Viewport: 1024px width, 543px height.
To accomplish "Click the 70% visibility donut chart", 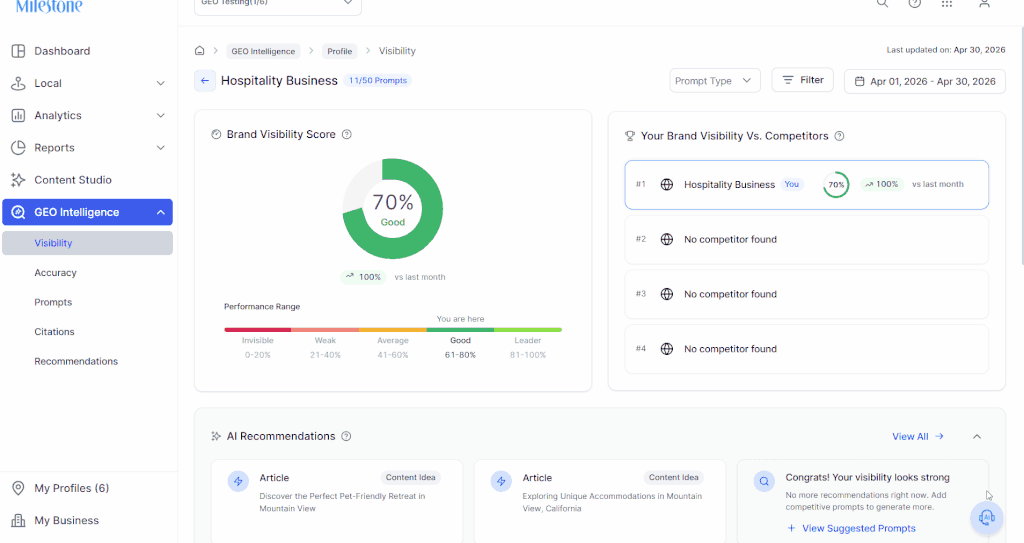I will (392, 208).
